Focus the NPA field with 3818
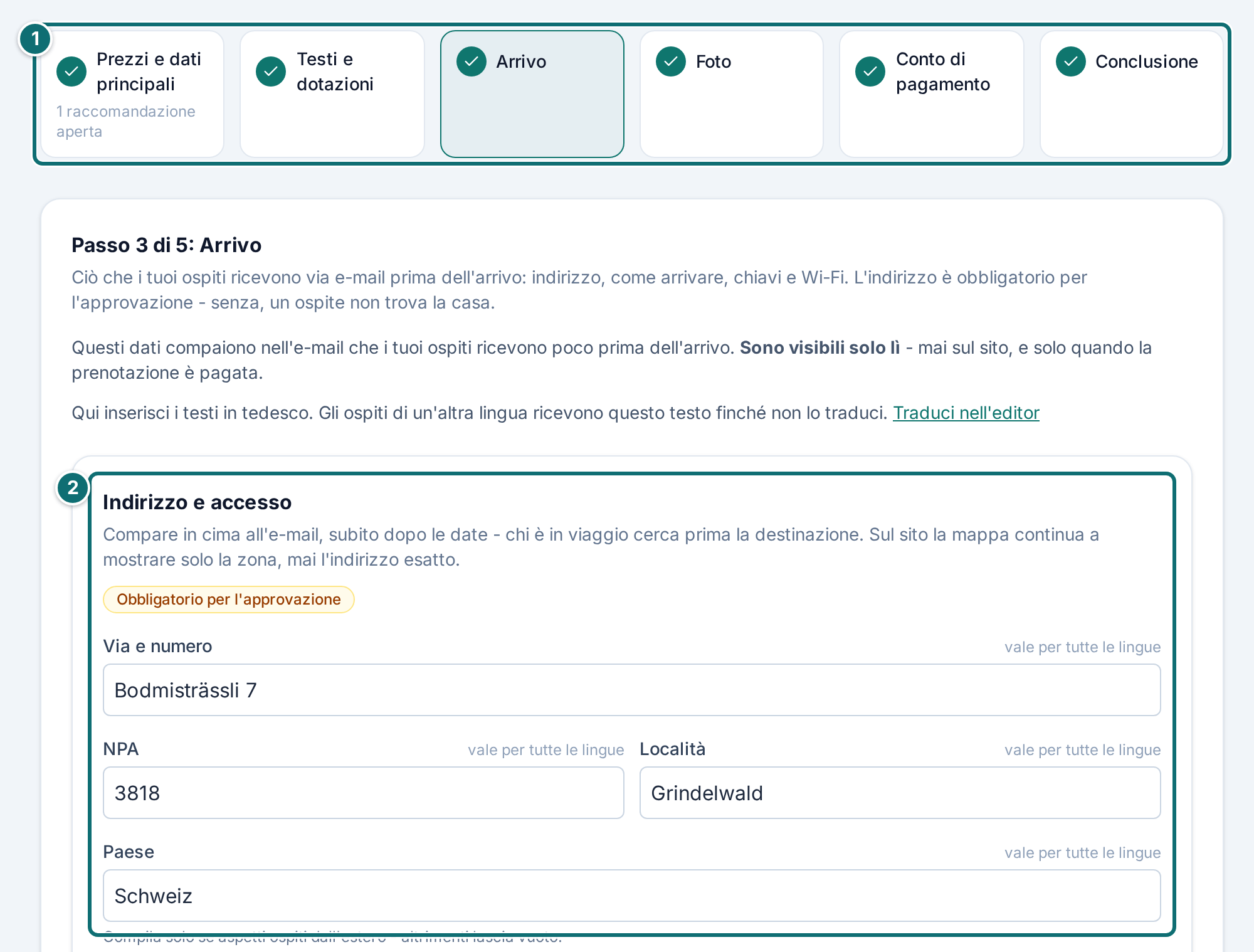This screenshot has width=1254, height=952. pyautogui.click(x=364, y=793)
